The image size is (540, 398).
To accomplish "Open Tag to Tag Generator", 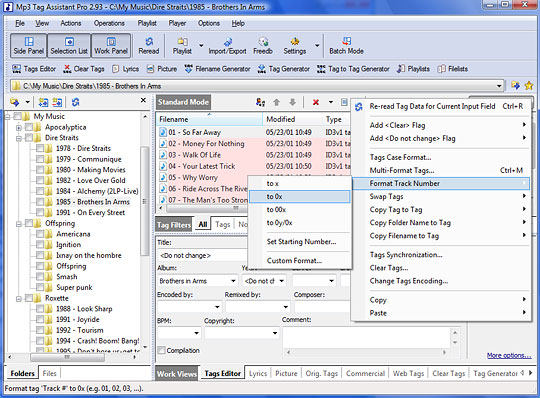I will coord(353,69).
